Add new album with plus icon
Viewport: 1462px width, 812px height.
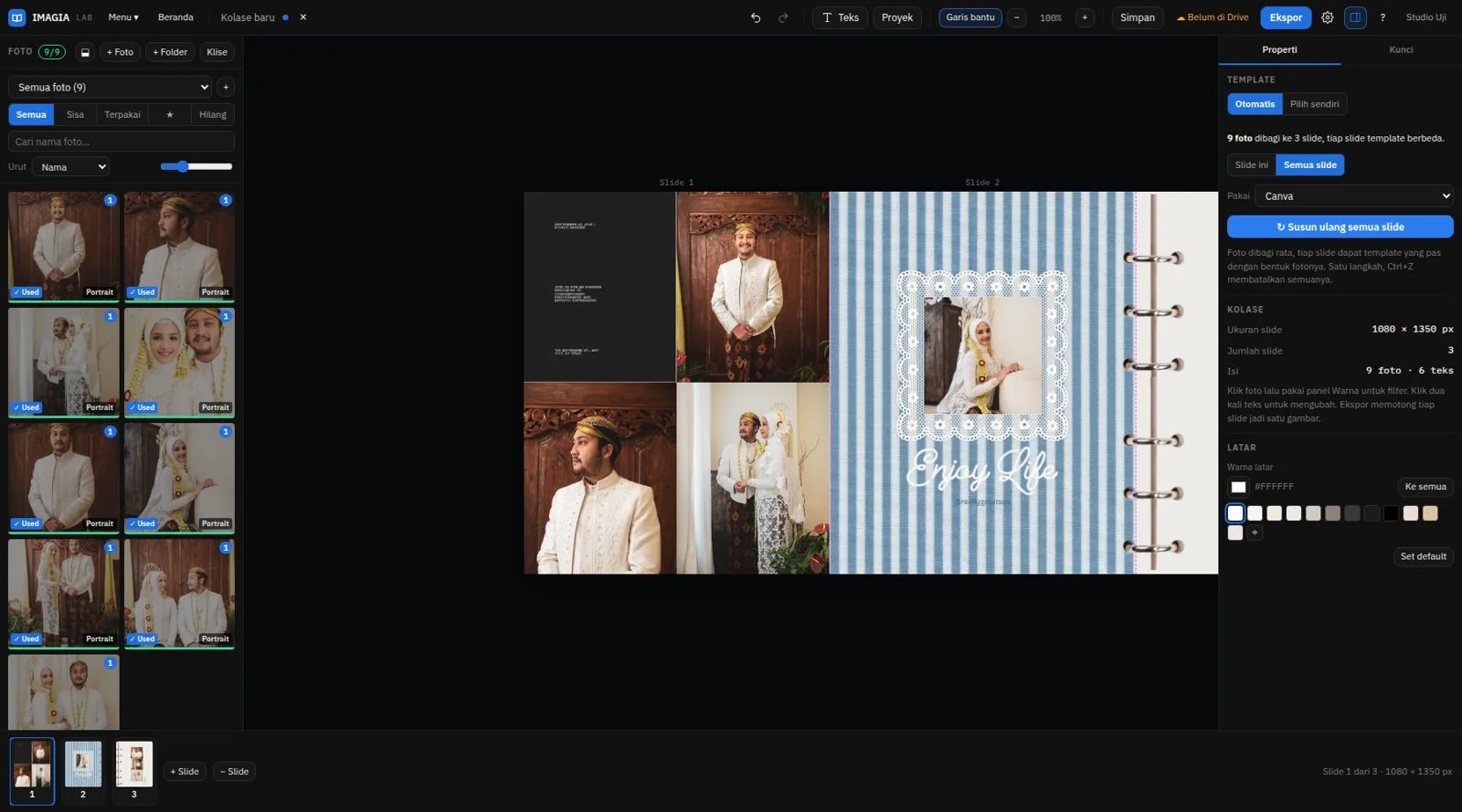pyautogui.click(x=226, y=87)
